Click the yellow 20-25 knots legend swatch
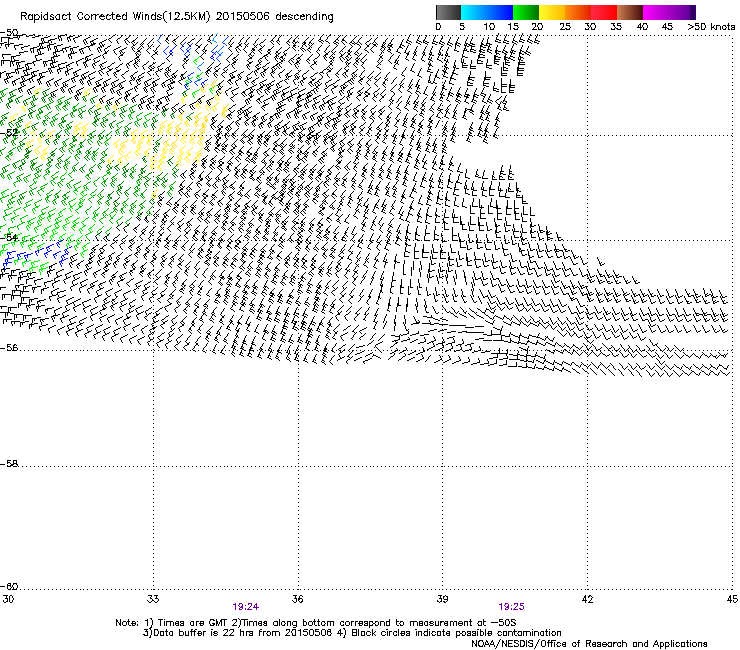The image size is (740, 650). [552, 12]
